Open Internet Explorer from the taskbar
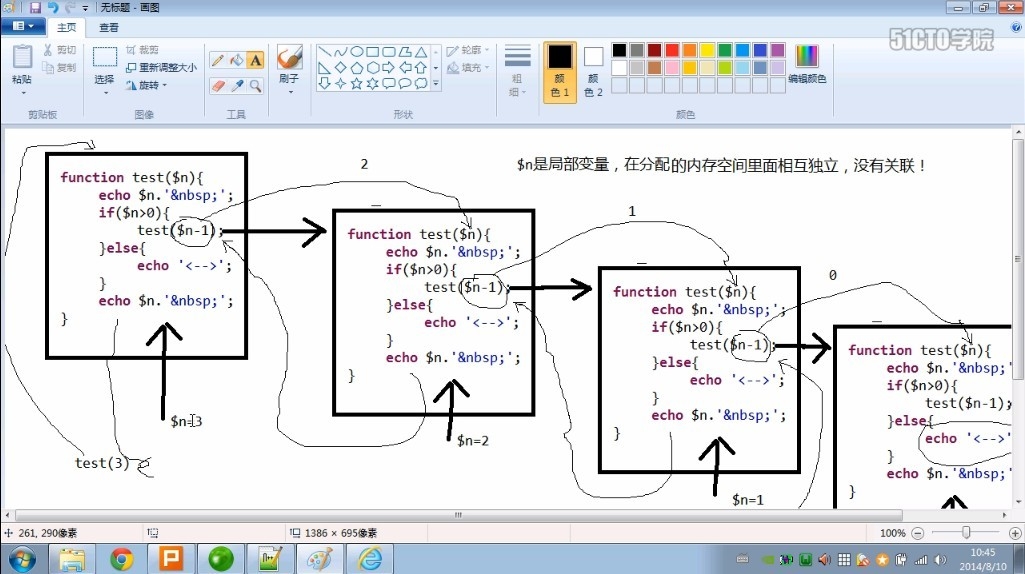The width and height of the screenshot is (1025, 574). click(370, 559)
